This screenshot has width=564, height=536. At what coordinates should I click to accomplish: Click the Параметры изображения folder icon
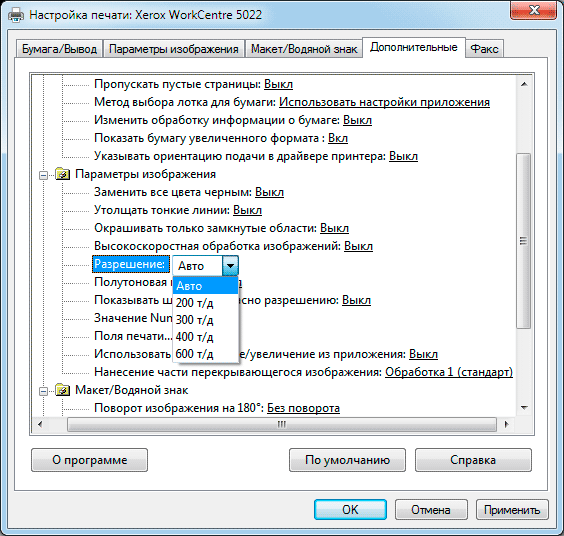[63, 174]
